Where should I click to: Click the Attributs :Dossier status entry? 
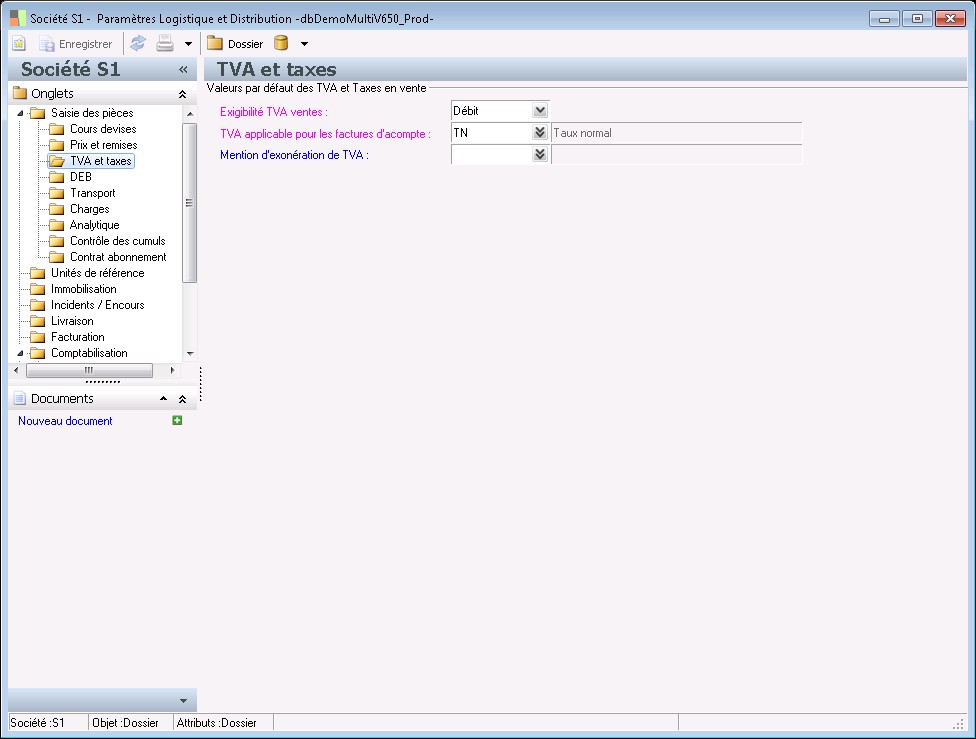coord(217,723)
